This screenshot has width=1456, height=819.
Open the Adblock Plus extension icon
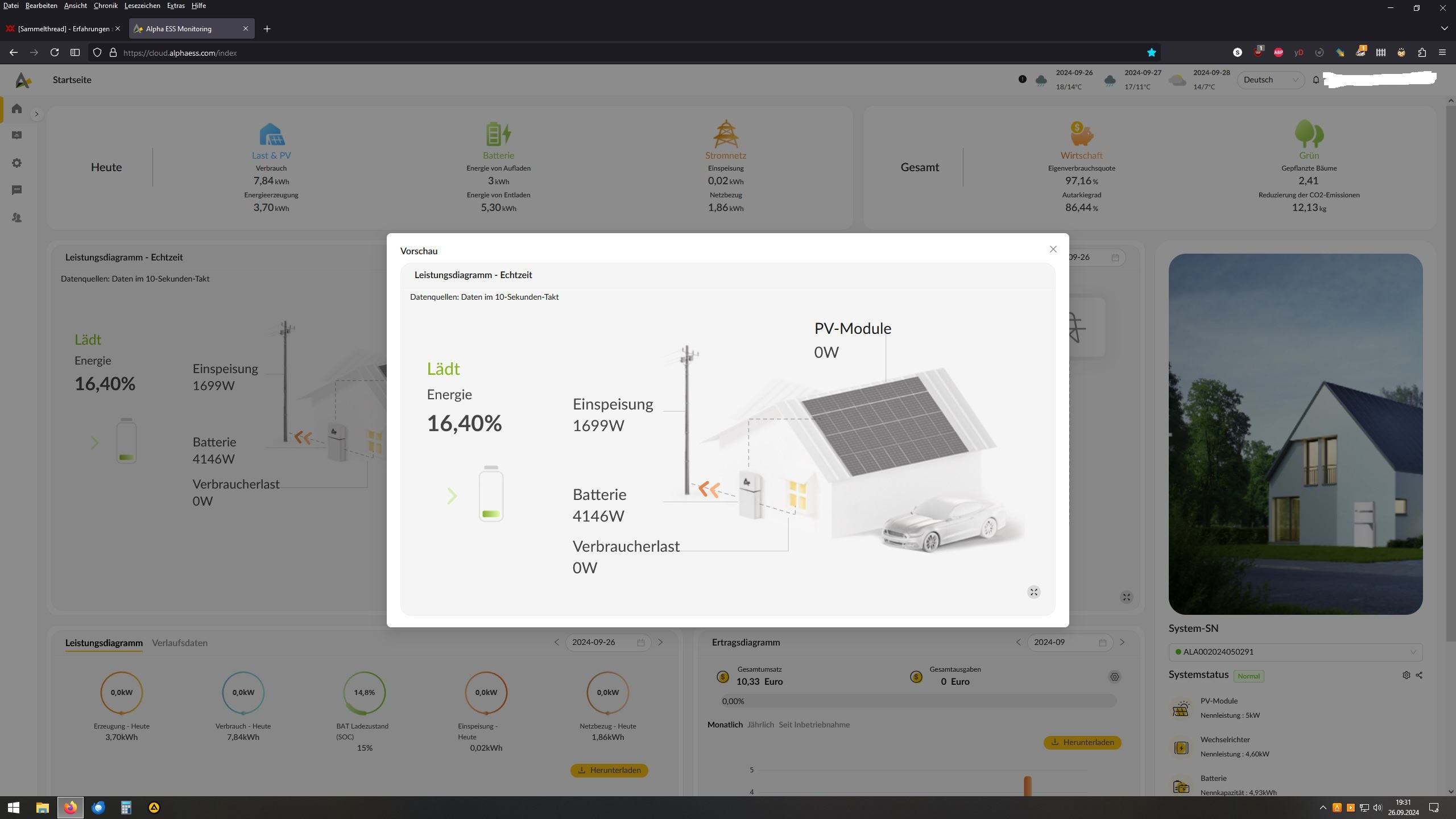pos(1278,52)
